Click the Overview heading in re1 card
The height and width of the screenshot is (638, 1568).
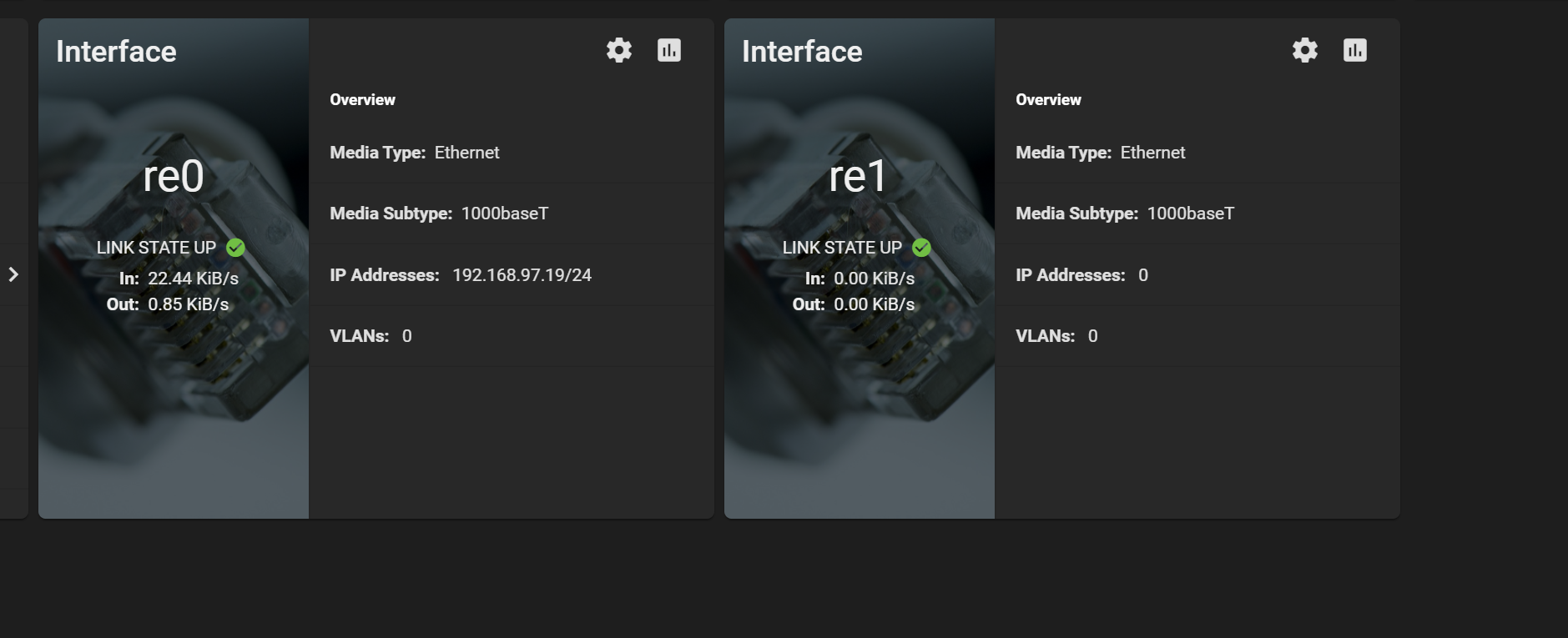click(x=1048, y=100)
